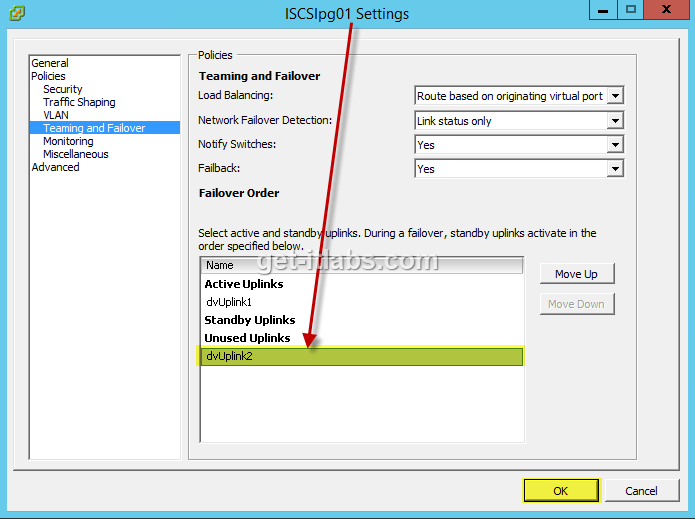
Task: Select General in the settings tree
Action: [50, 63]
